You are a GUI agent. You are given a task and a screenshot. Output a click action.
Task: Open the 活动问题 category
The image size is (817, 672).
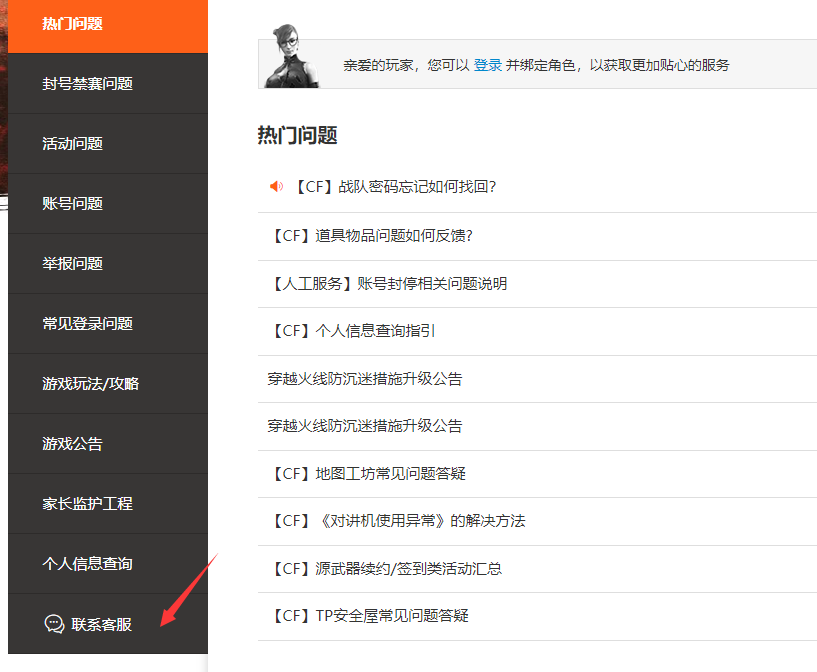tap(108, 144)
